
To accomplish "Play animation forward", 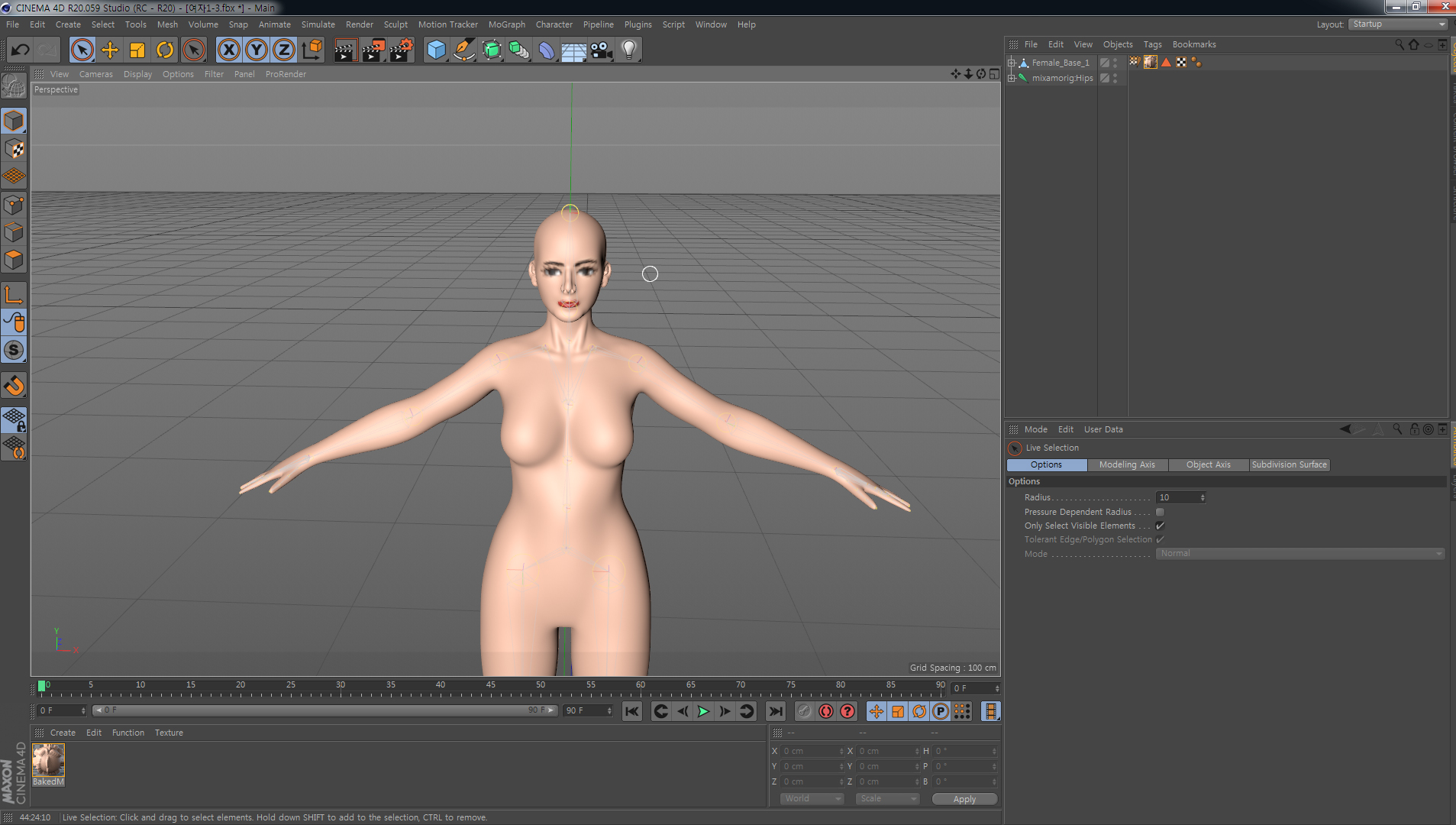I will pyautogui.click(x=703, y=712).
